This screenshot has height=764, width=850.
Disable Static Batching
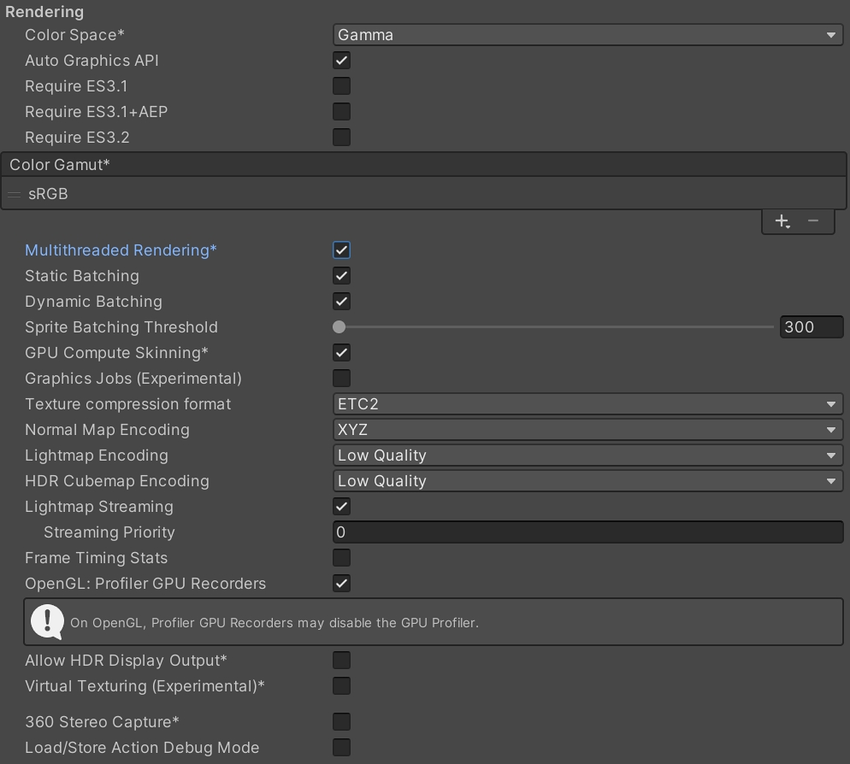(x=341, y=275)
